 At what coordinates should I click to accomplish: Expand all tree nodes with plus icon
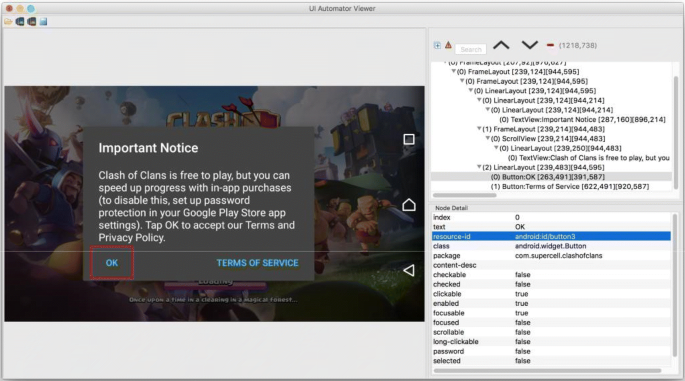[437, 45]
